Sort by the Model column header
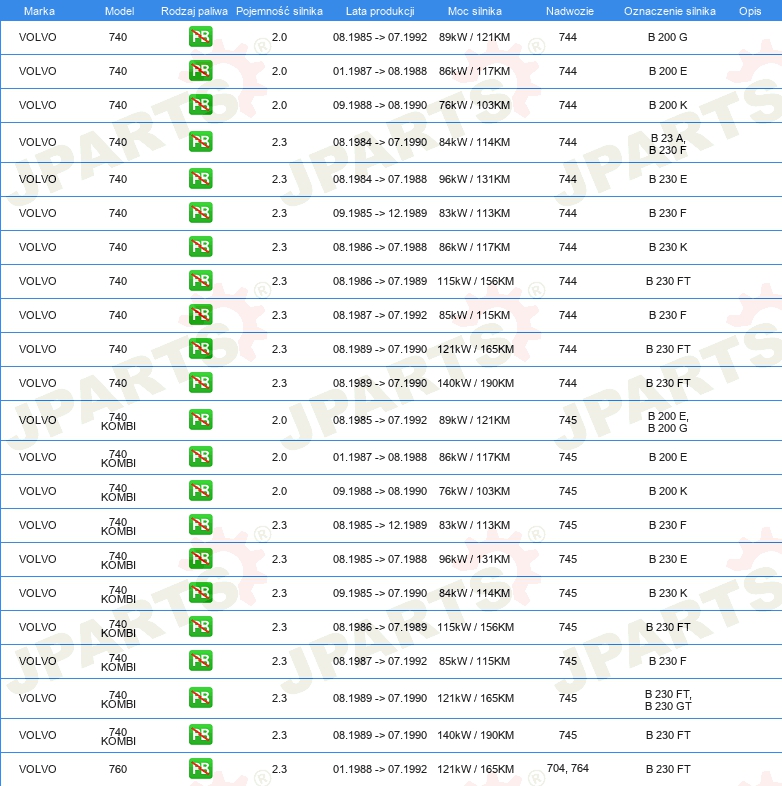 pos(119,11)
